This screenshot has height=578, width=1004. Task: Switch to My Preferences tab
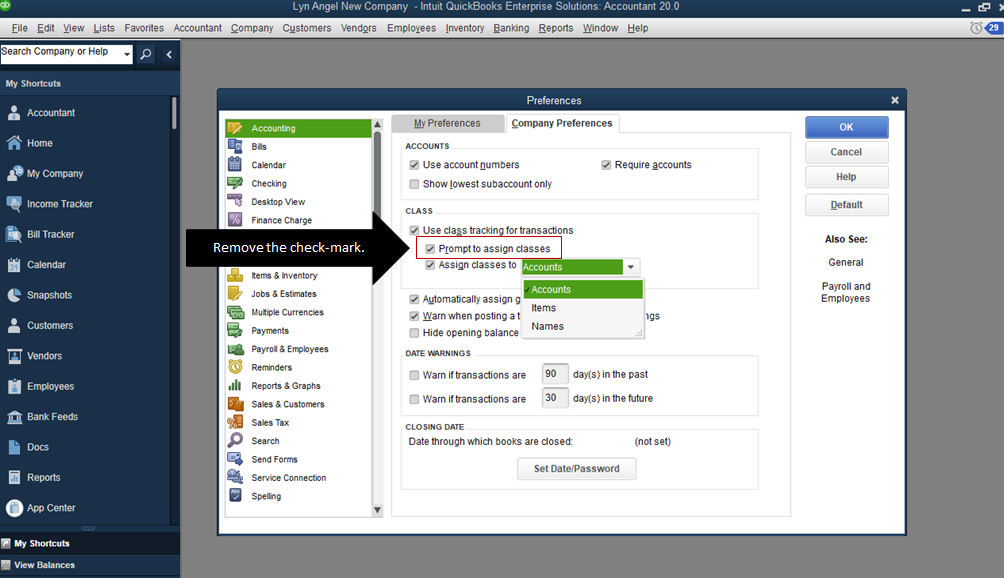click(447, 124)
